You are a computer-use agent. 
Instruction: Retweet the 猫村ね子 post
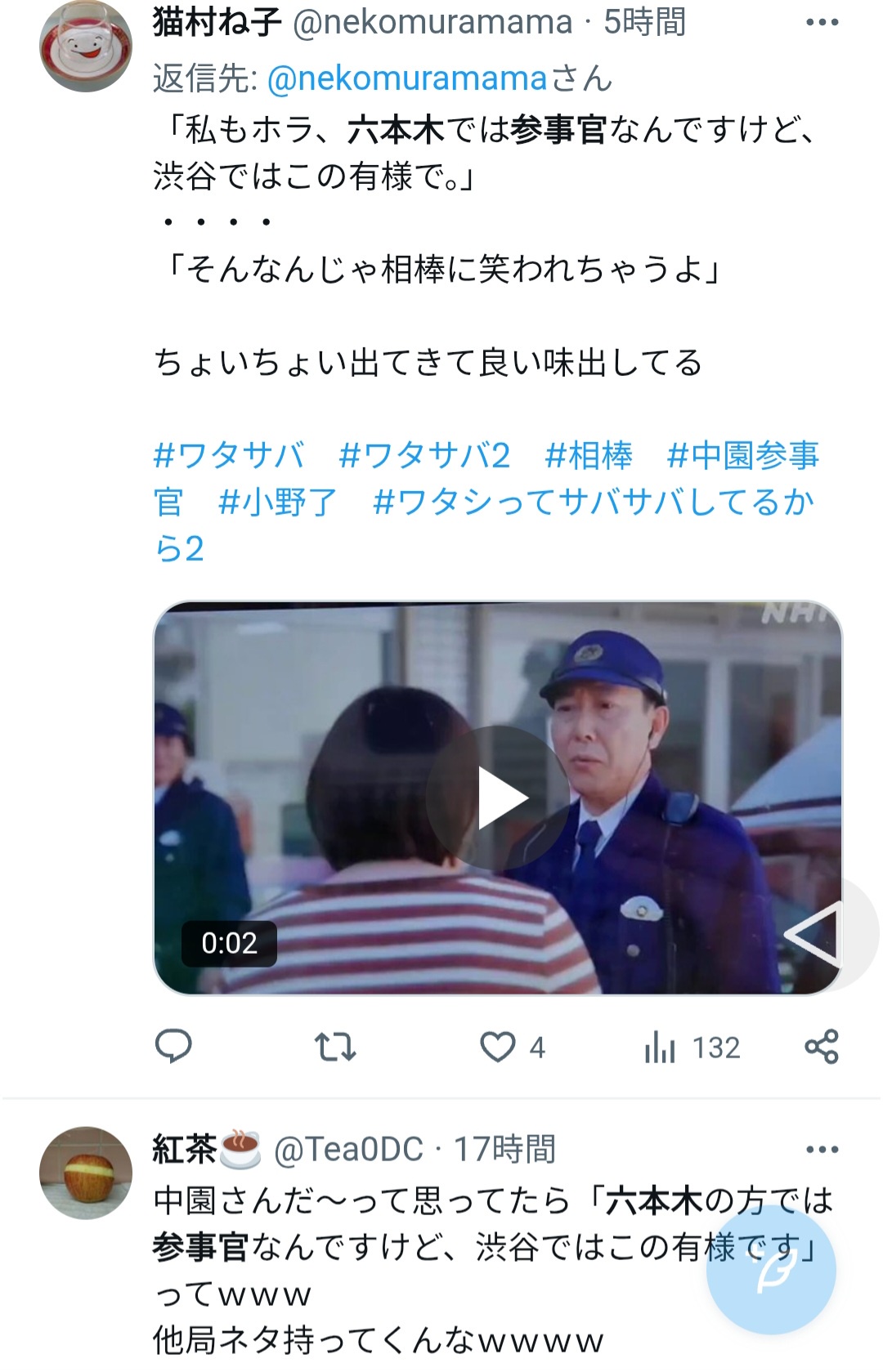[x=335, y=1046]
